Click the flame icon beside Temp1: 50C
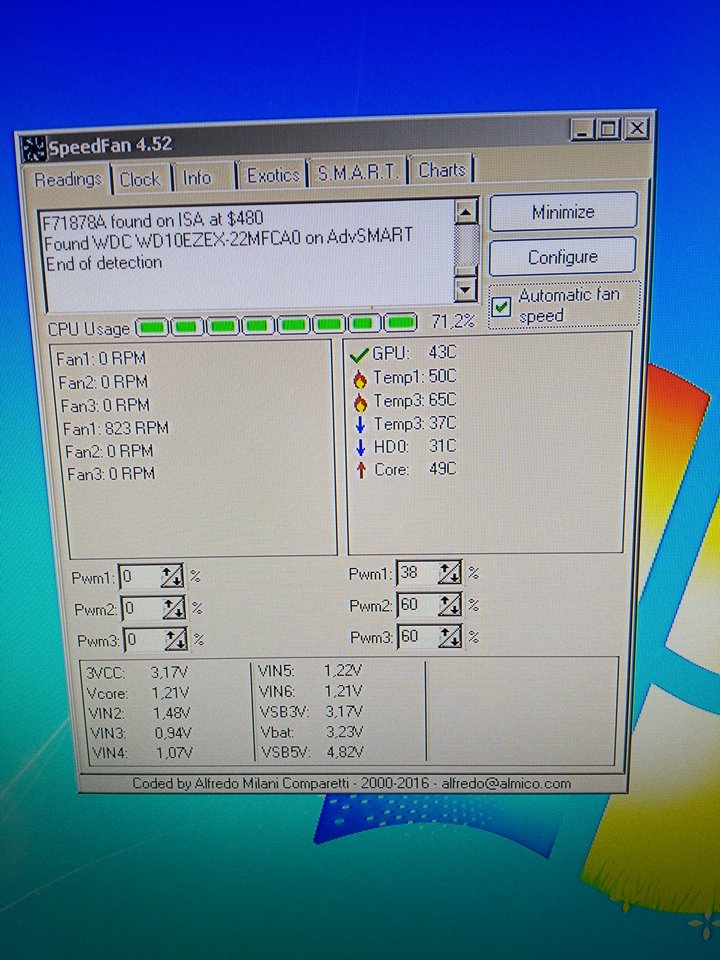Viewport: 720px width, 960px height. tap(360, 379)
